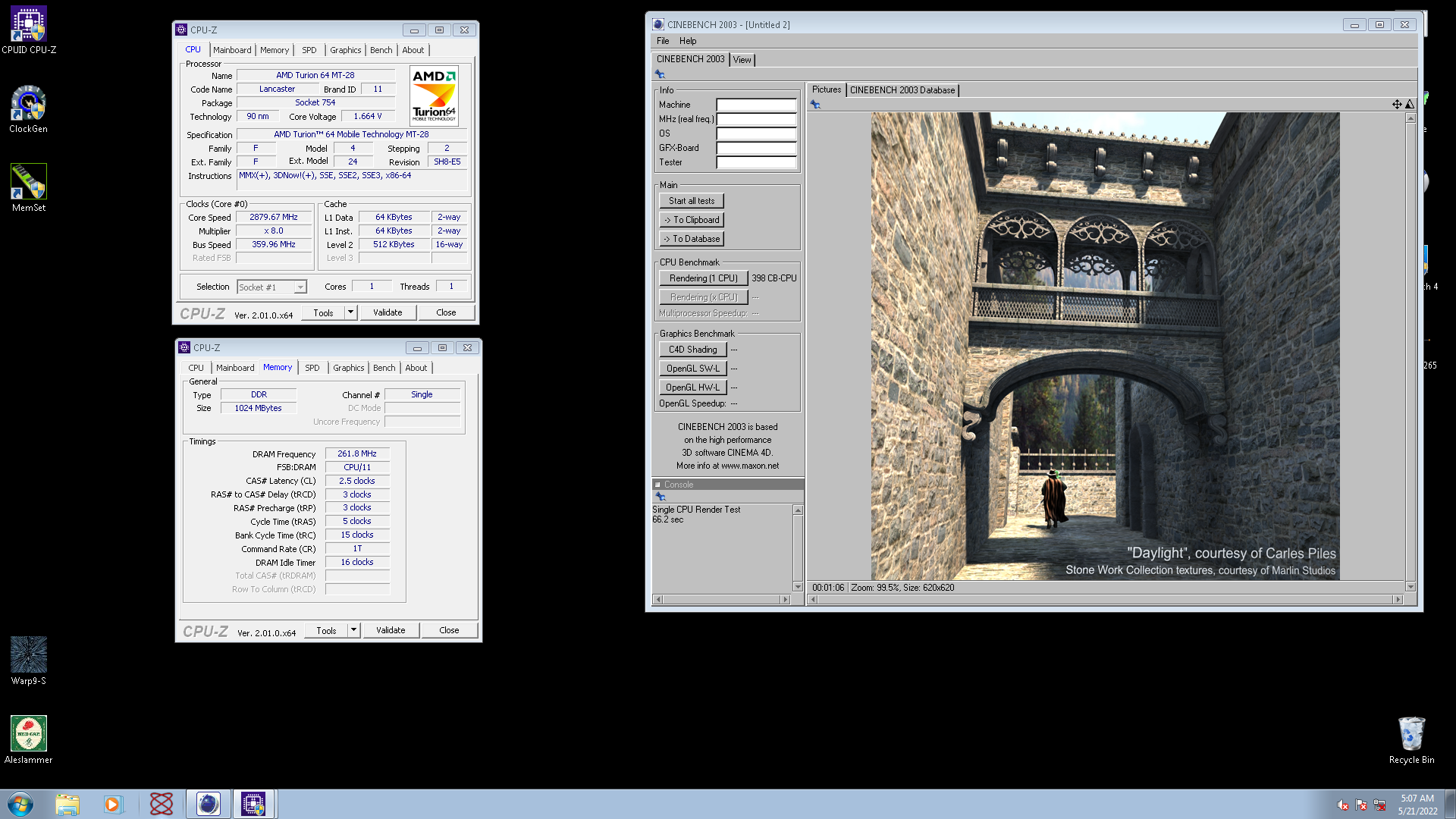The height and width of the screenshot is (819, 1456).
Task: Click the move (four-arrow) icon in the picture viewer
Action: 1397,105
